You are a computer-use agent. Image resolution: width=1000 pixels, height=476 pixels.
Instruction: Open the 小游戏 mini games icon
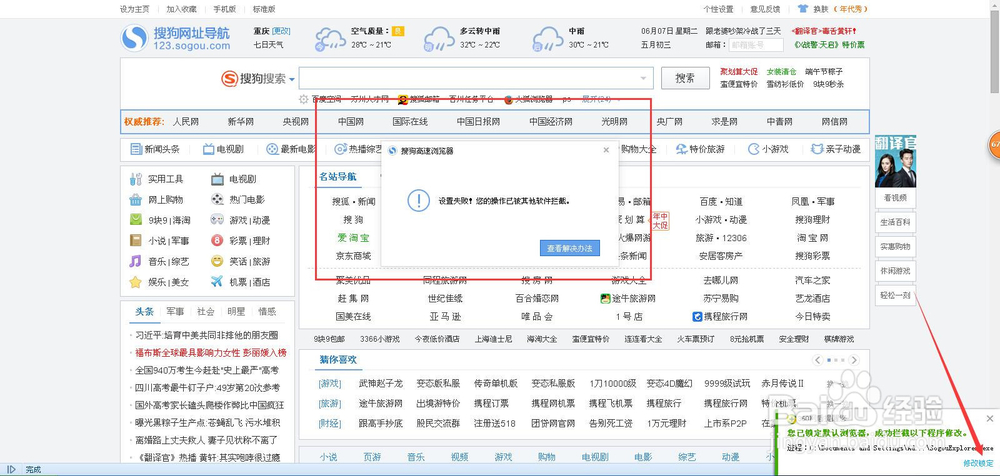click(753, 149)
